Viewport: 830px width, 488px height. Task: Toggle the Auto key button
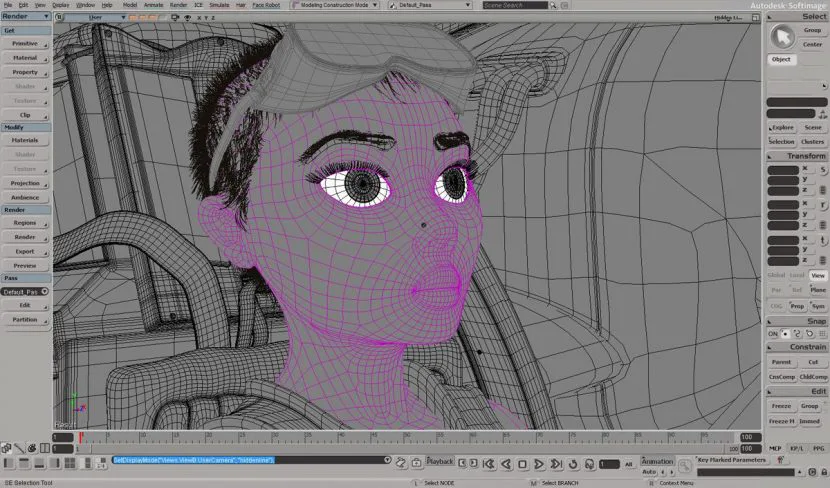(x=648, y=472)
